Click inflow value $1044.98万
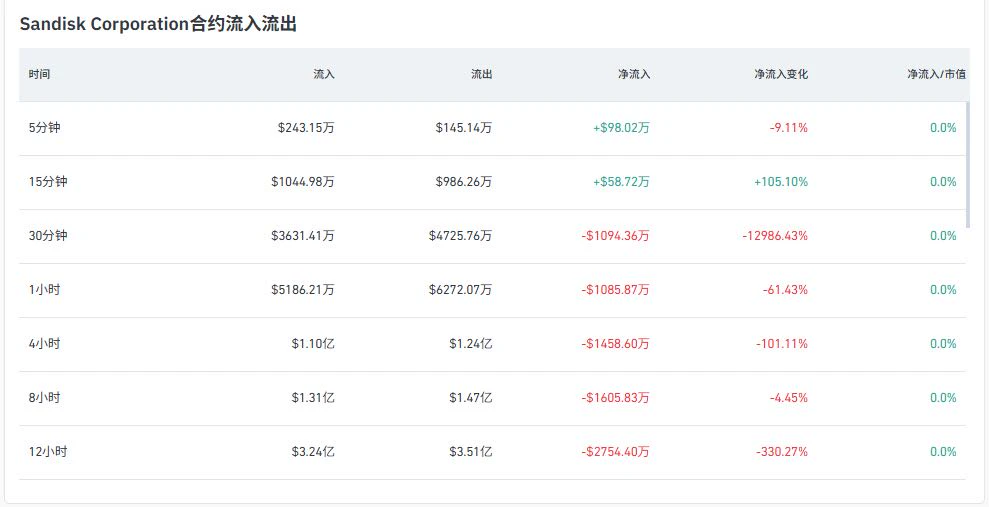The width and height of the screenshot is (989, 507). [x=303, y=182]
